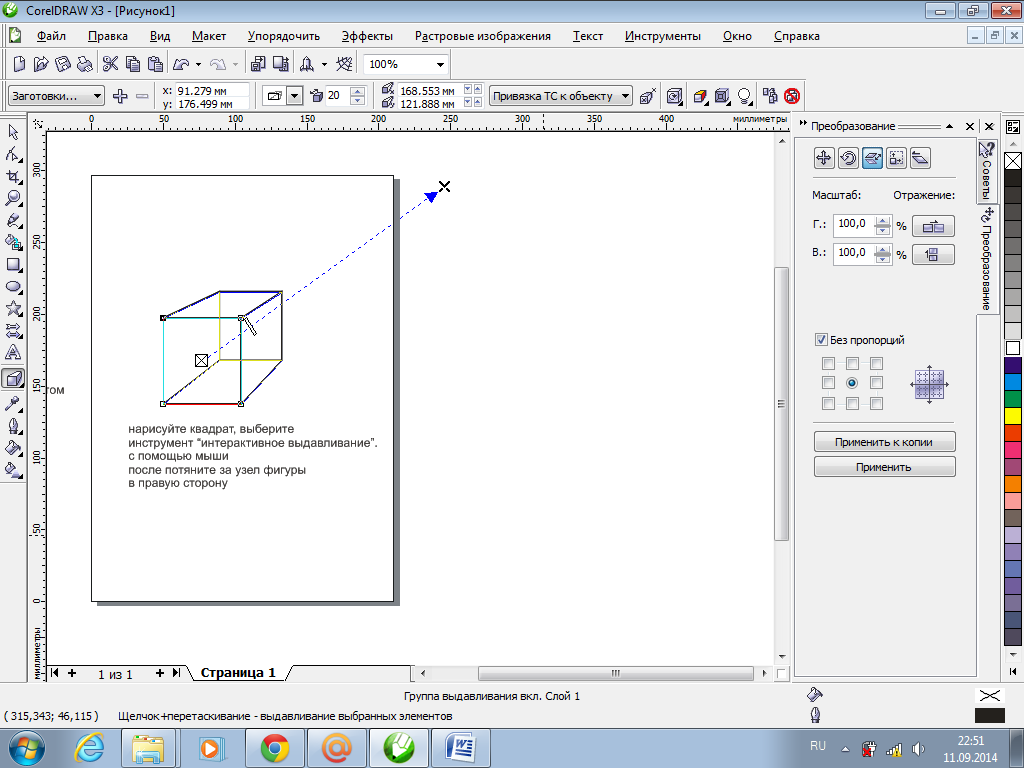Open the 'Эффекты' menu
Viewport: 1024px width, 768px height.
pyautogui.click(x=367, y=36)
